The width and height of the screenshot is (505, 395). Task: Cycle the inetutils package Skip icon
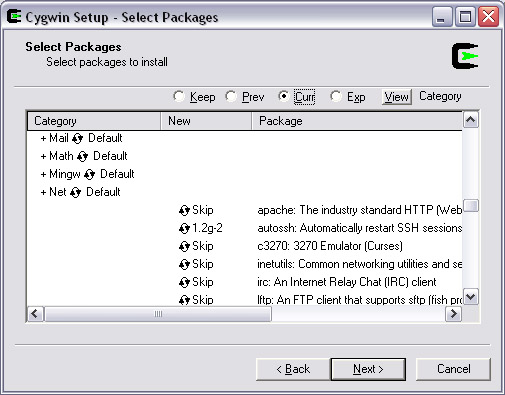pyautogui.click(x=184, y=264)
